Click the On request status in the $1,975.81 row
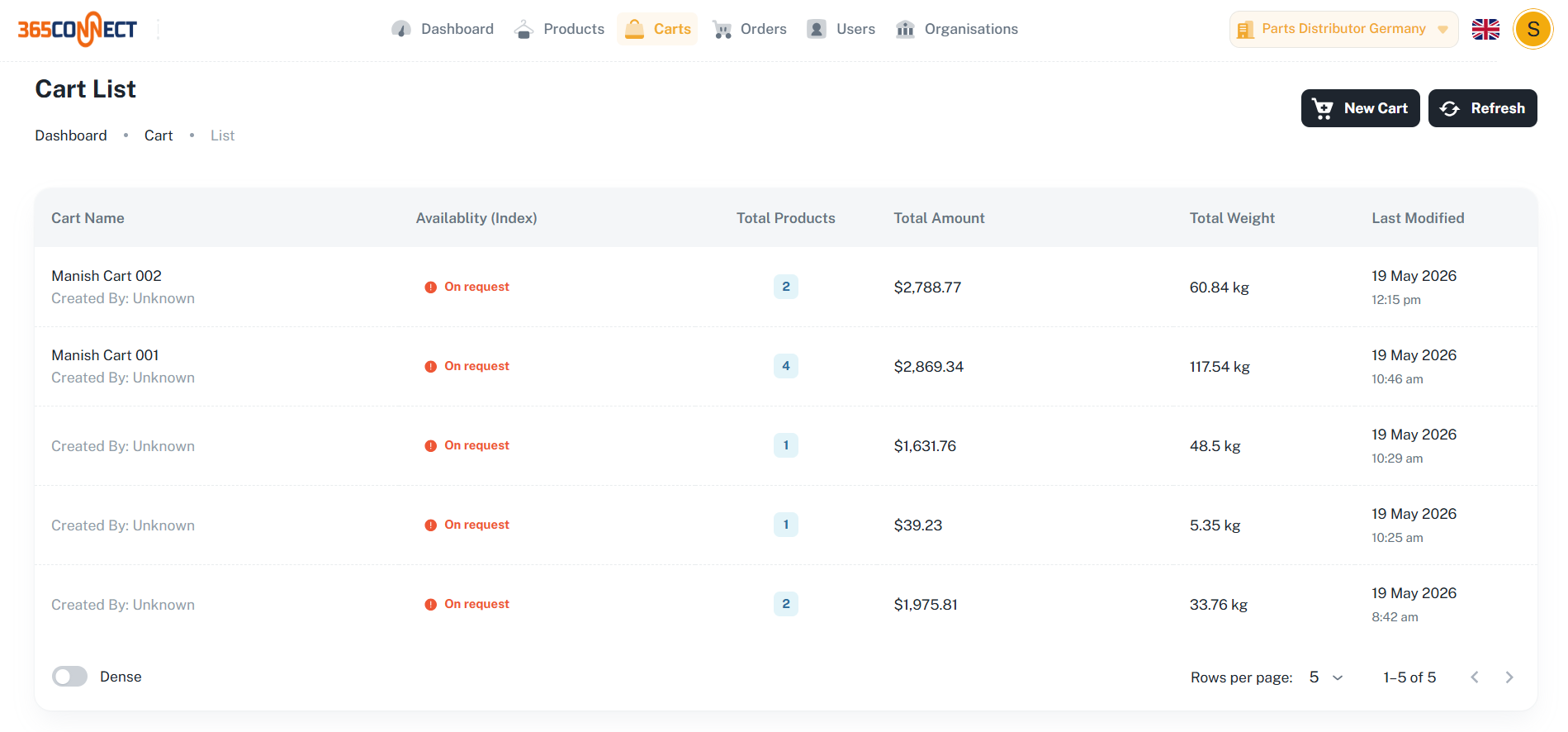Viewport: 1568px width, 732px height. pos(476,604)
